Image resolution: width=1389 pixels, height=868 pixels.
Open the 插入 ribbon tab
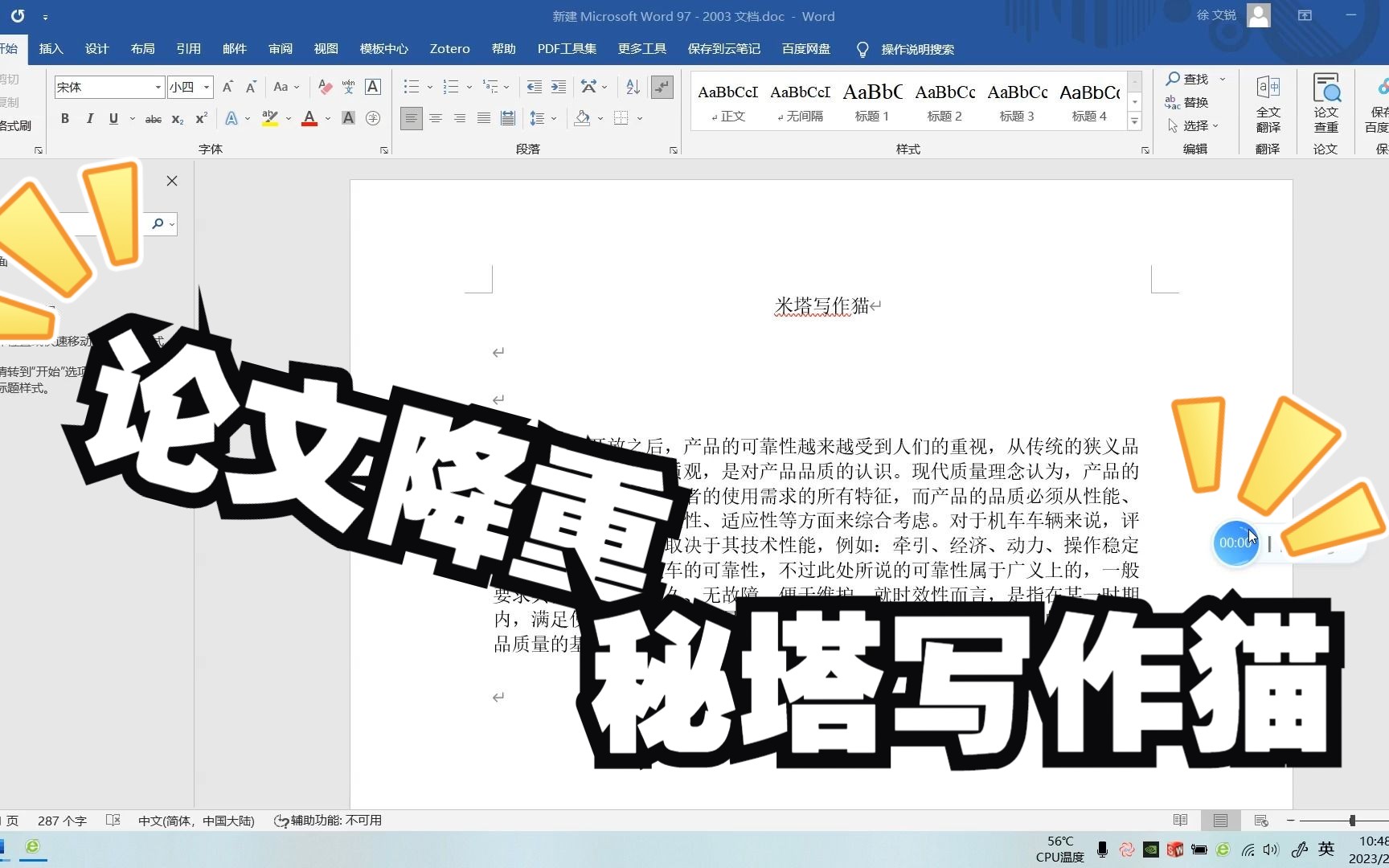51,49
